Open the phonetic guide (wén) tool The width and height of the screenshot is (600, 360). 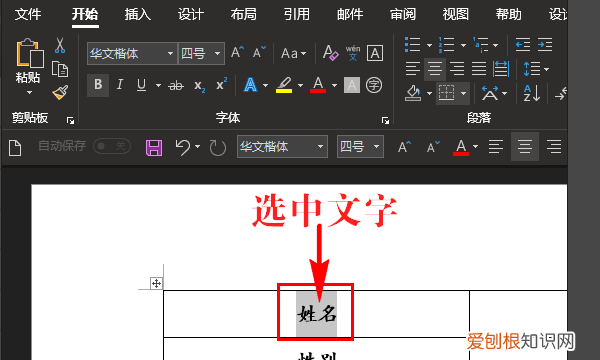click(x=353, y=53)
